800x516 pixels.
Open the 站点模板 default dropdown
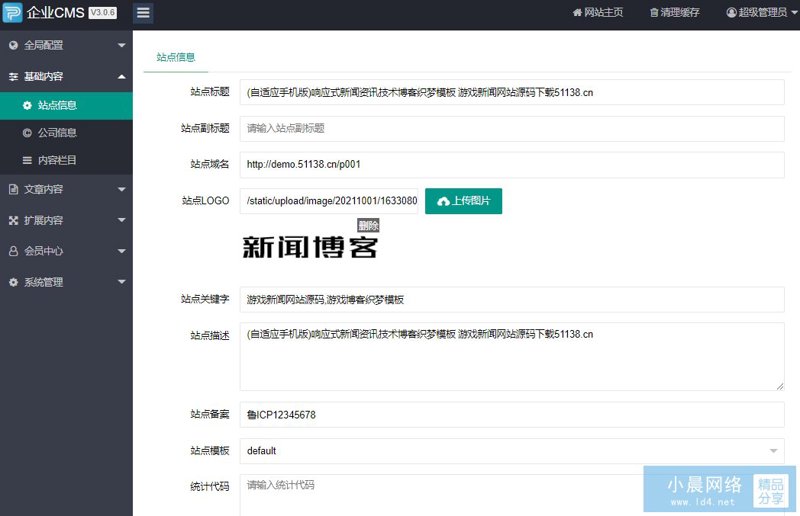coord(512,451)
